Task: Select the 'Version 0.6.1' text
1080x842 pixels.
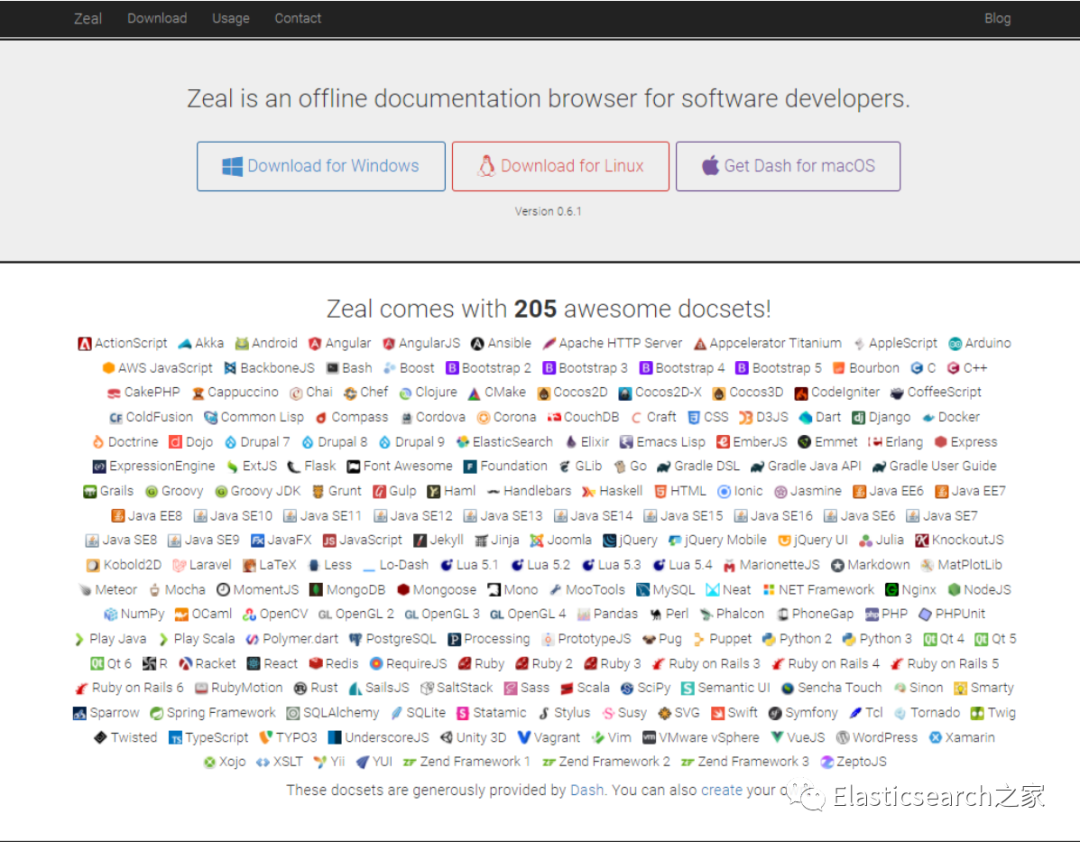Action: coord(548,212)
